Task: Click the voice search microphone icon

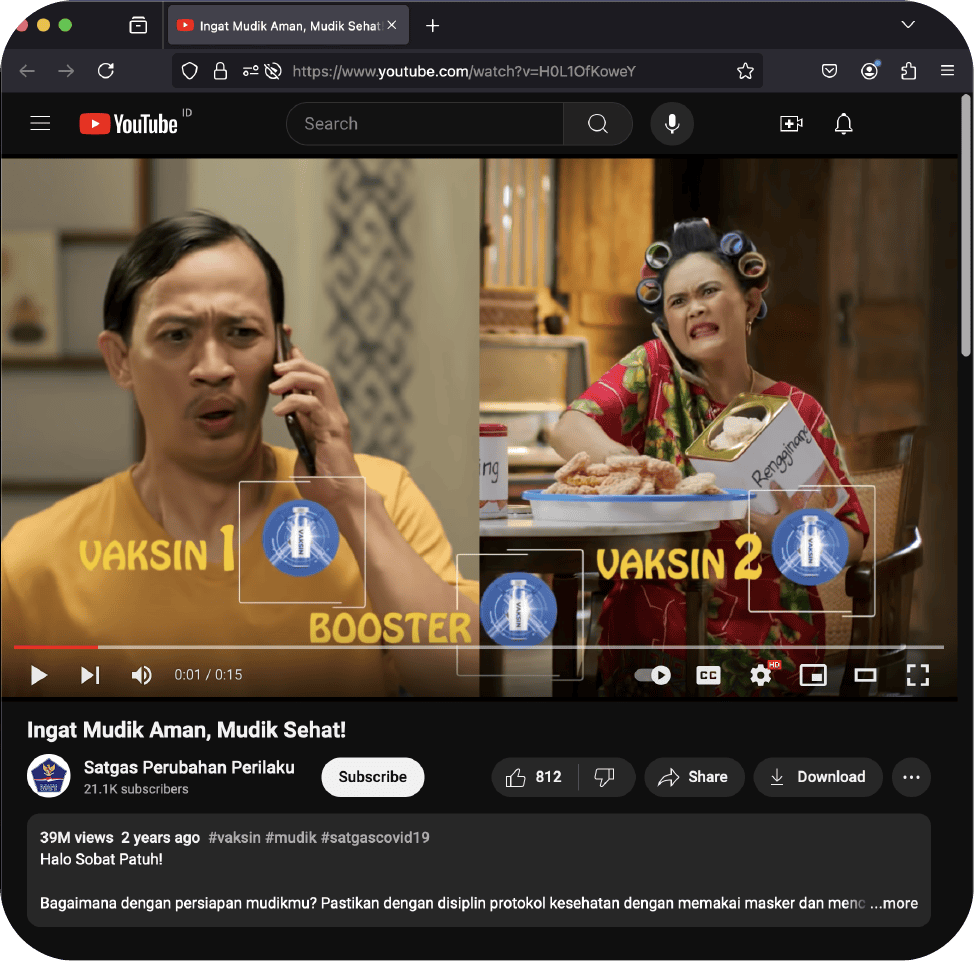Action: 672,124
